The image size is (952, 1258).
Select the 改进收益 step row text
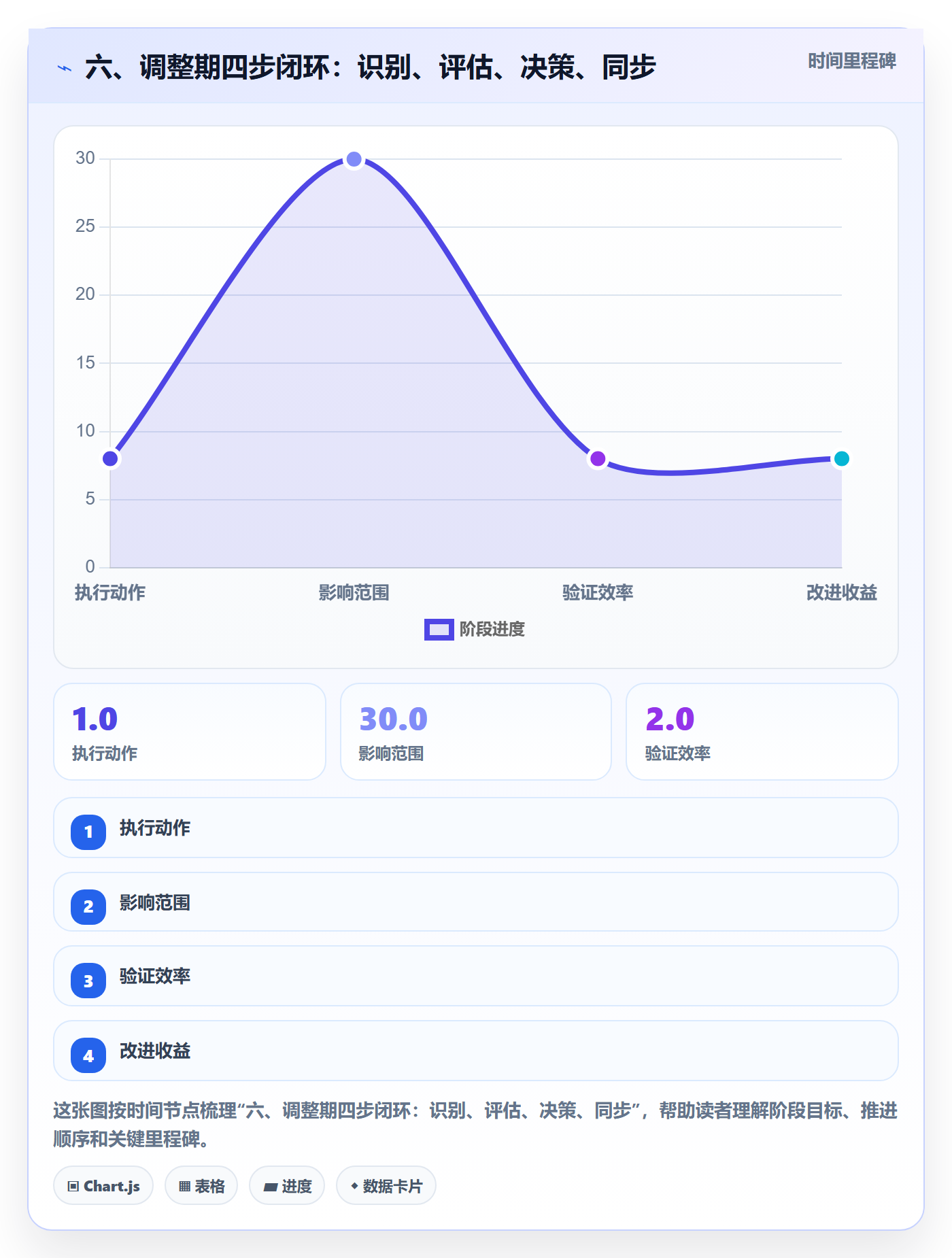pyautogui.click(x=155, y=1051)
